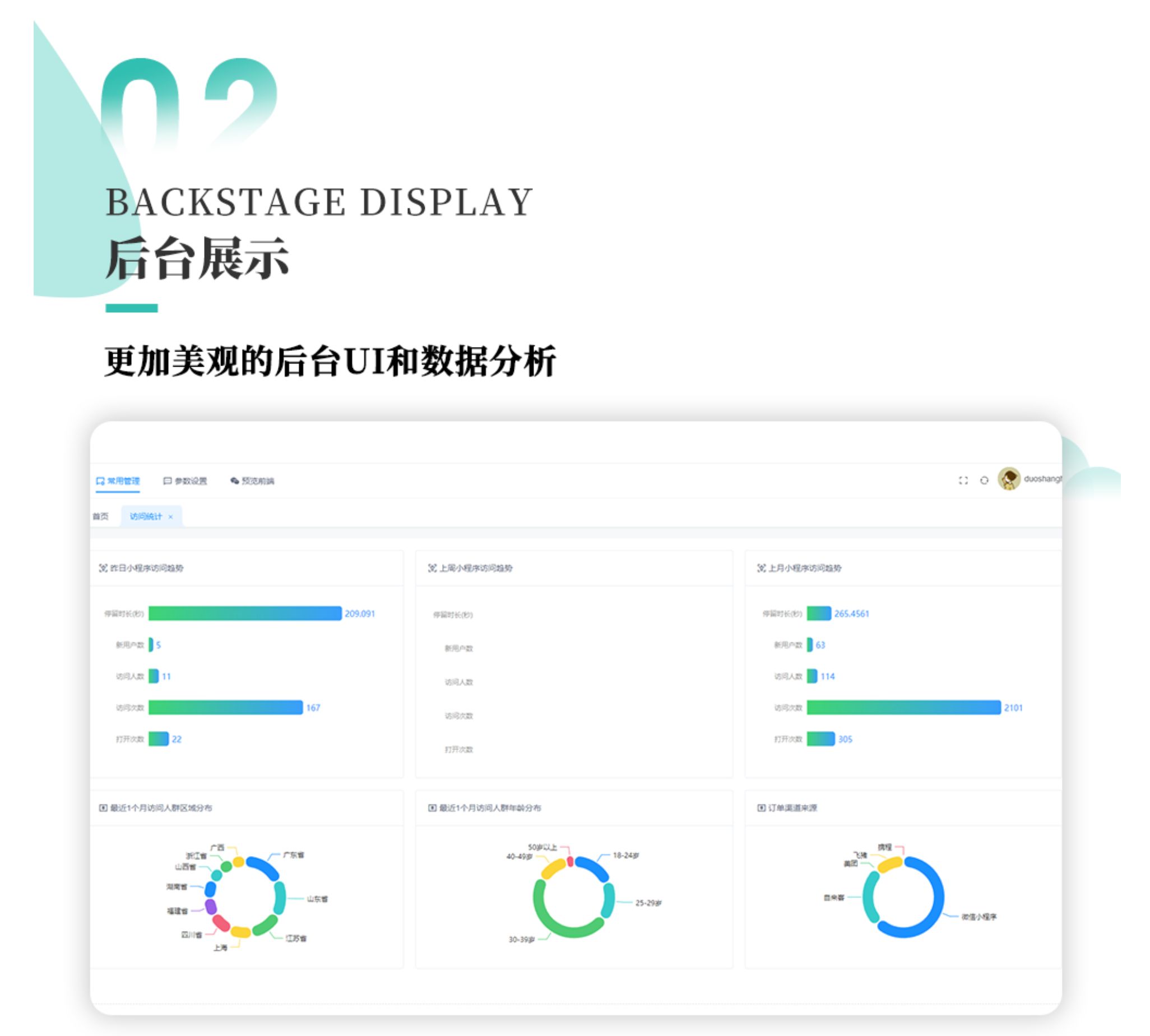Click last month's 停留时长 bar 265.4561
Image resolution: width=1150 pixels, height=1036 pixels.
click(819, 614)
